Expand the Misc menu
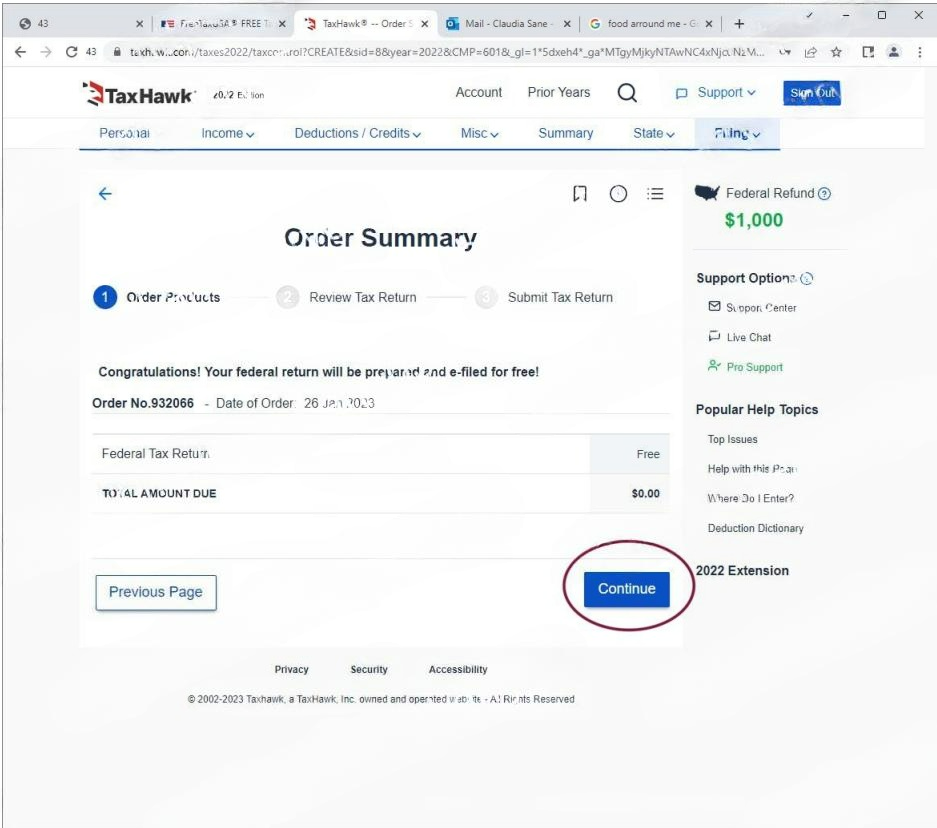Viewport: 937px width, 828px height. (479, 133)
